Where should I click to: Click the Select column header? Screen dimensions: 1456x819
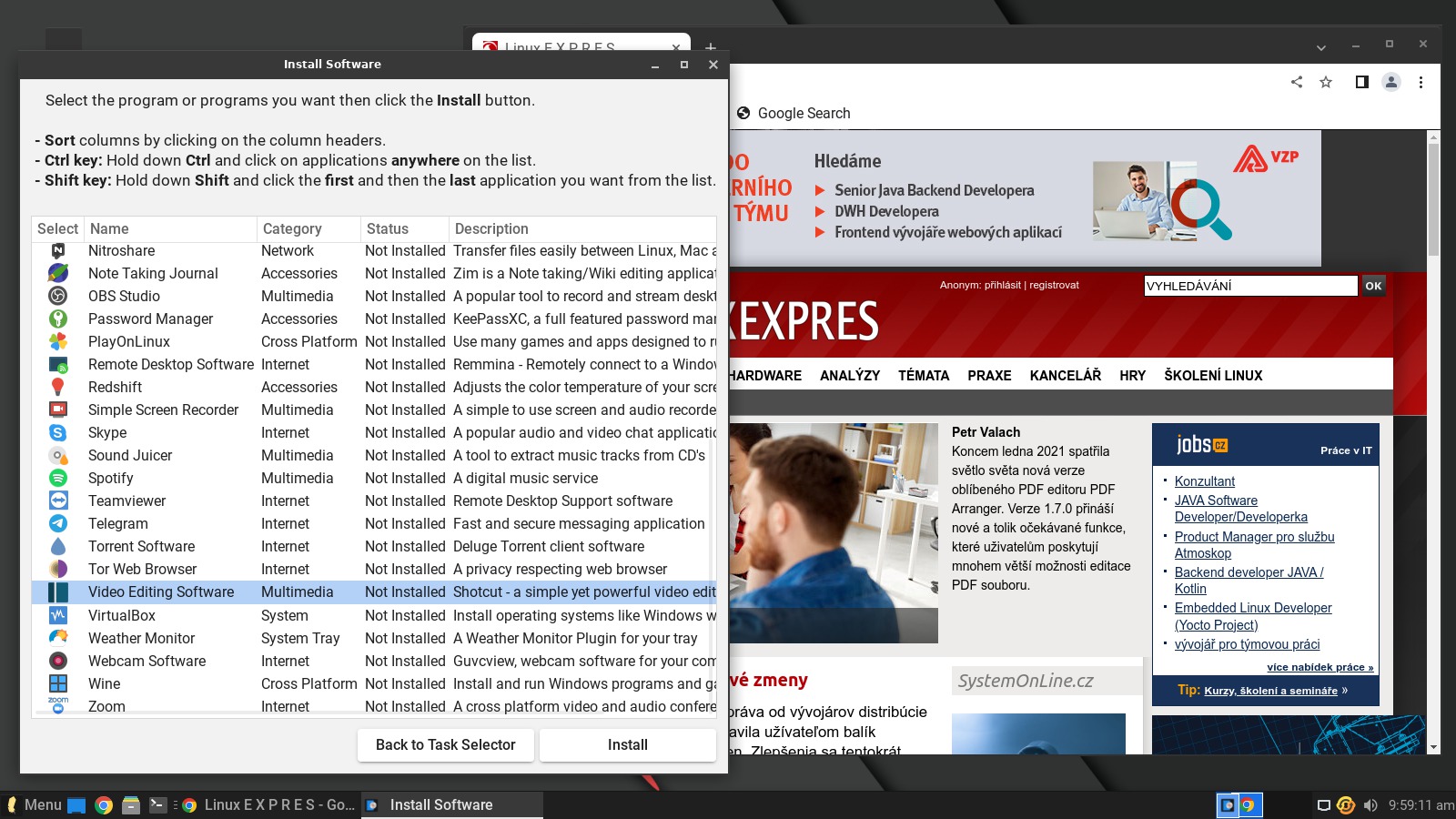[x=58, y=228]
